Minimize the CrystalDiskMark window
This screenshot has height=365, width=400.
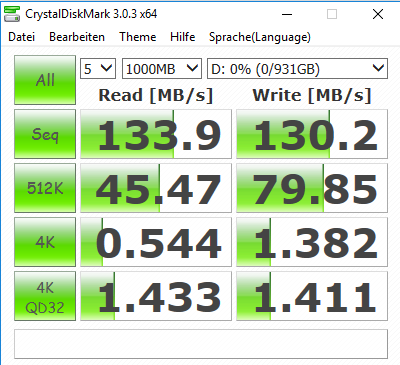287,14
